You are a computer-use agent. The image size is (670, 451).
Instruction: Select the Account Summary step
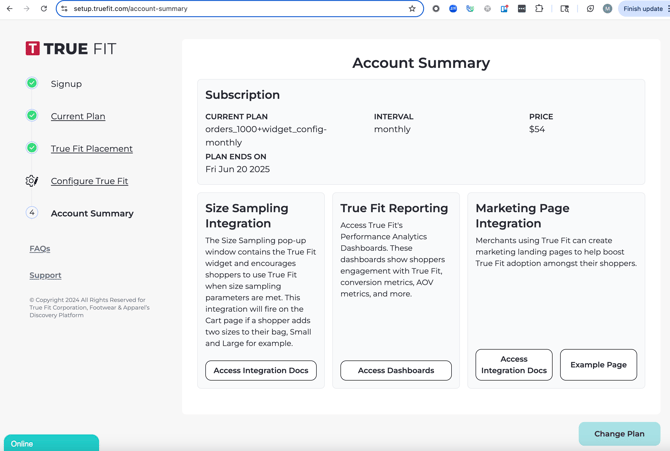coord(92,213)
